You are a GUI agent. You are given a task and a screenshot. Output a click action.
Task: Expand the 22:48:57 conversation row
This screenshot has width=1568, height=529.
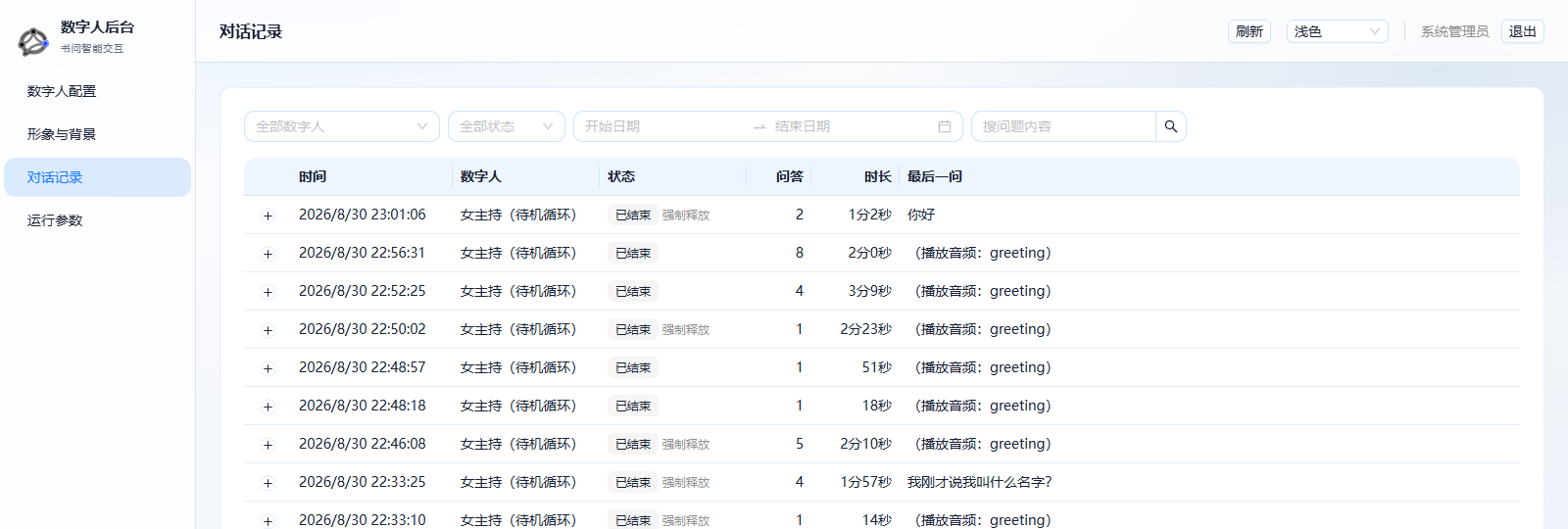coord(268,368)
